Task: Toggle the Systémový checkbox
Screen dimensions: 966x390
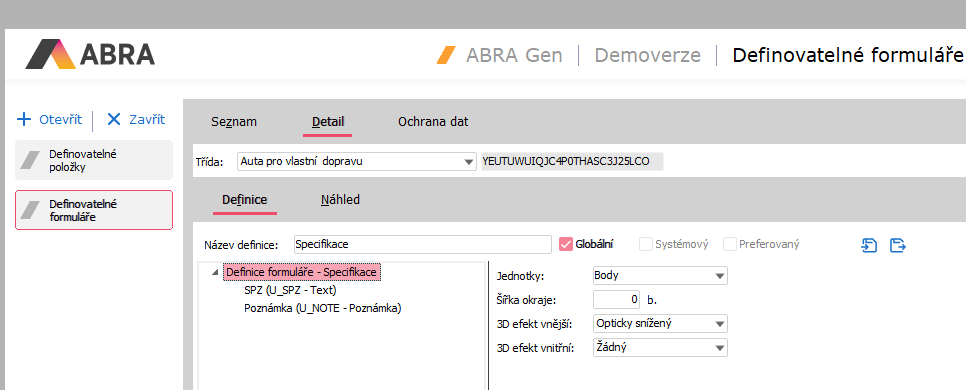Action: [646, 244]
